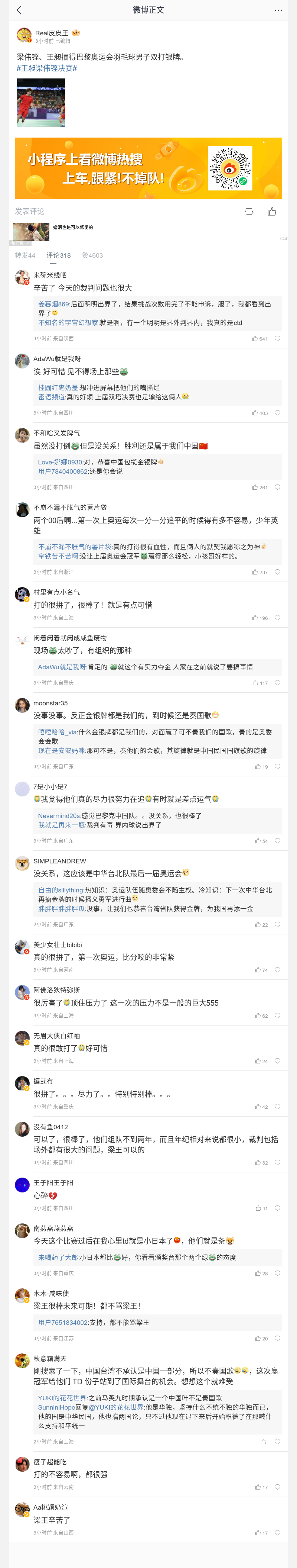Open the badminton match photo thumbnail
Viewport: 297px width, 1568px height.
pos(41,102)
